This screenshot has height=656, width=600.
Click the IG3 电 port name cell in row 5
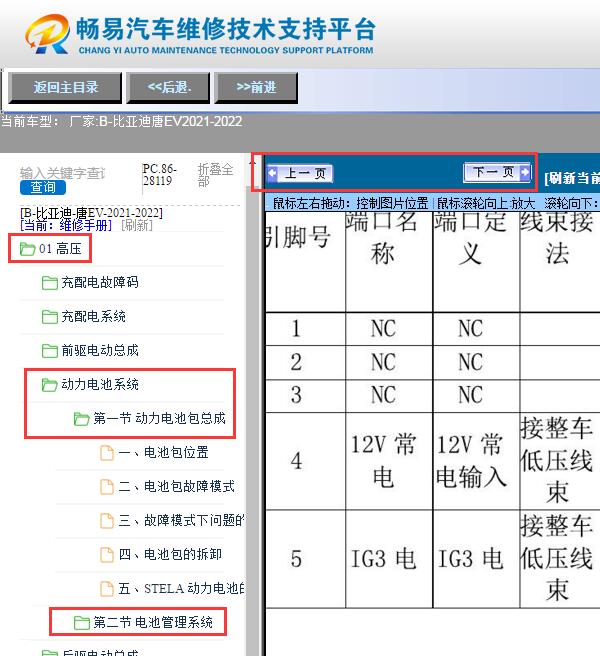(x=389, y=559)
